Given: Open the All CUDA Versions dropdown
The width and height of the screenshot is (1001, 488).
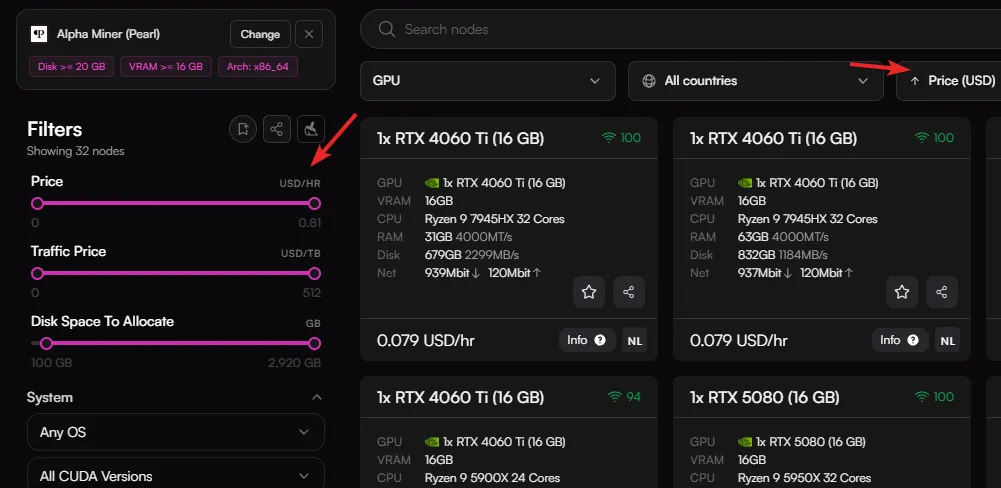Looking at the screenshot, I should tap(176, 473).
